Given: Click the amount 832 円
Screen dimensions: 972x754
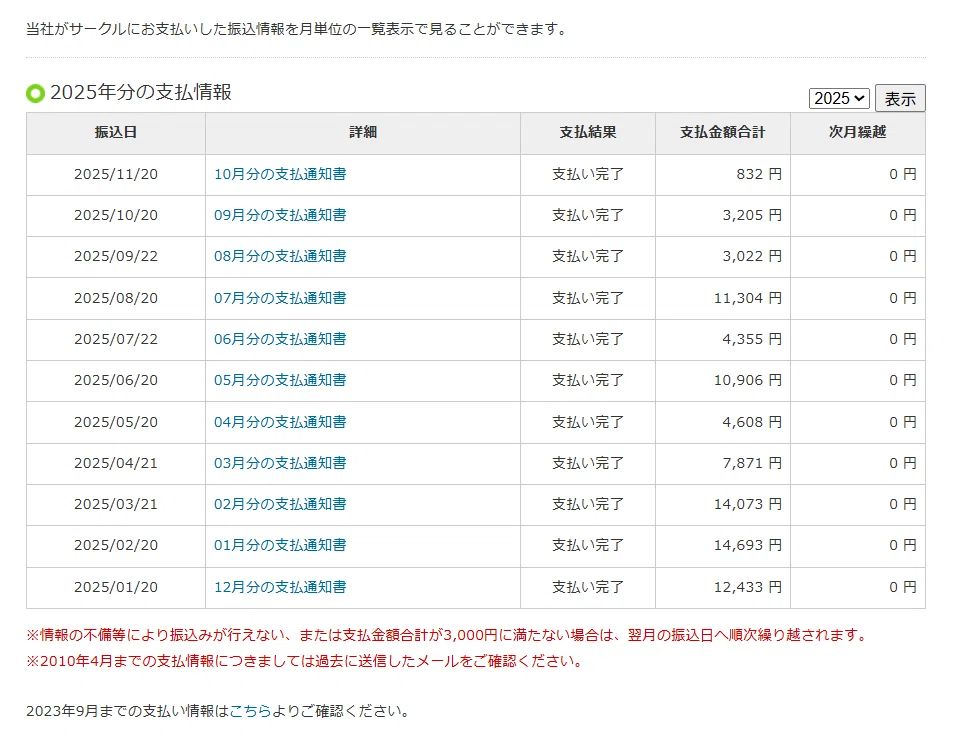Looking at the screenshot, I should coord(759,174).
